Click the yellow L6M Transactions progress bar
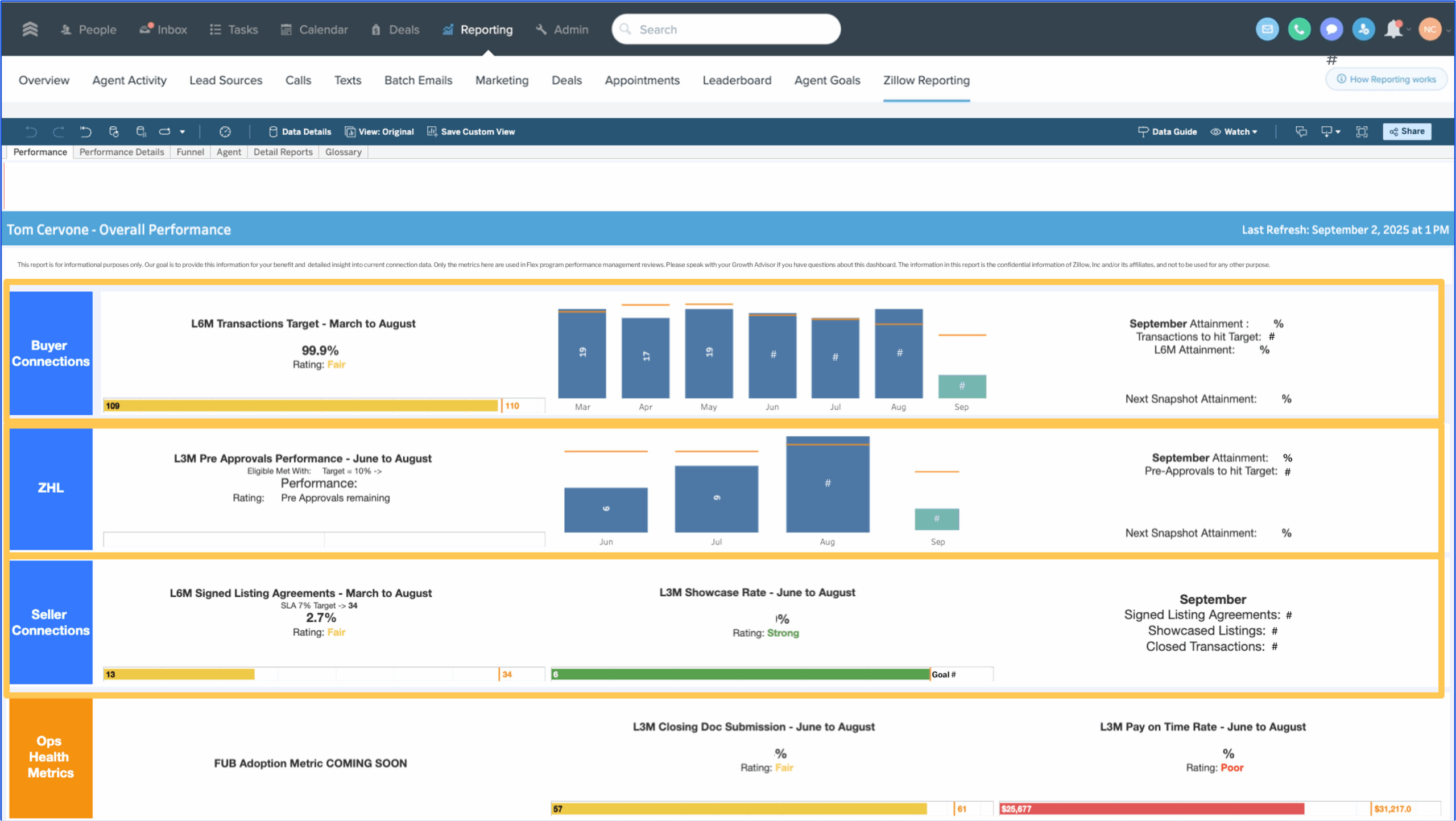 [300, 406]
